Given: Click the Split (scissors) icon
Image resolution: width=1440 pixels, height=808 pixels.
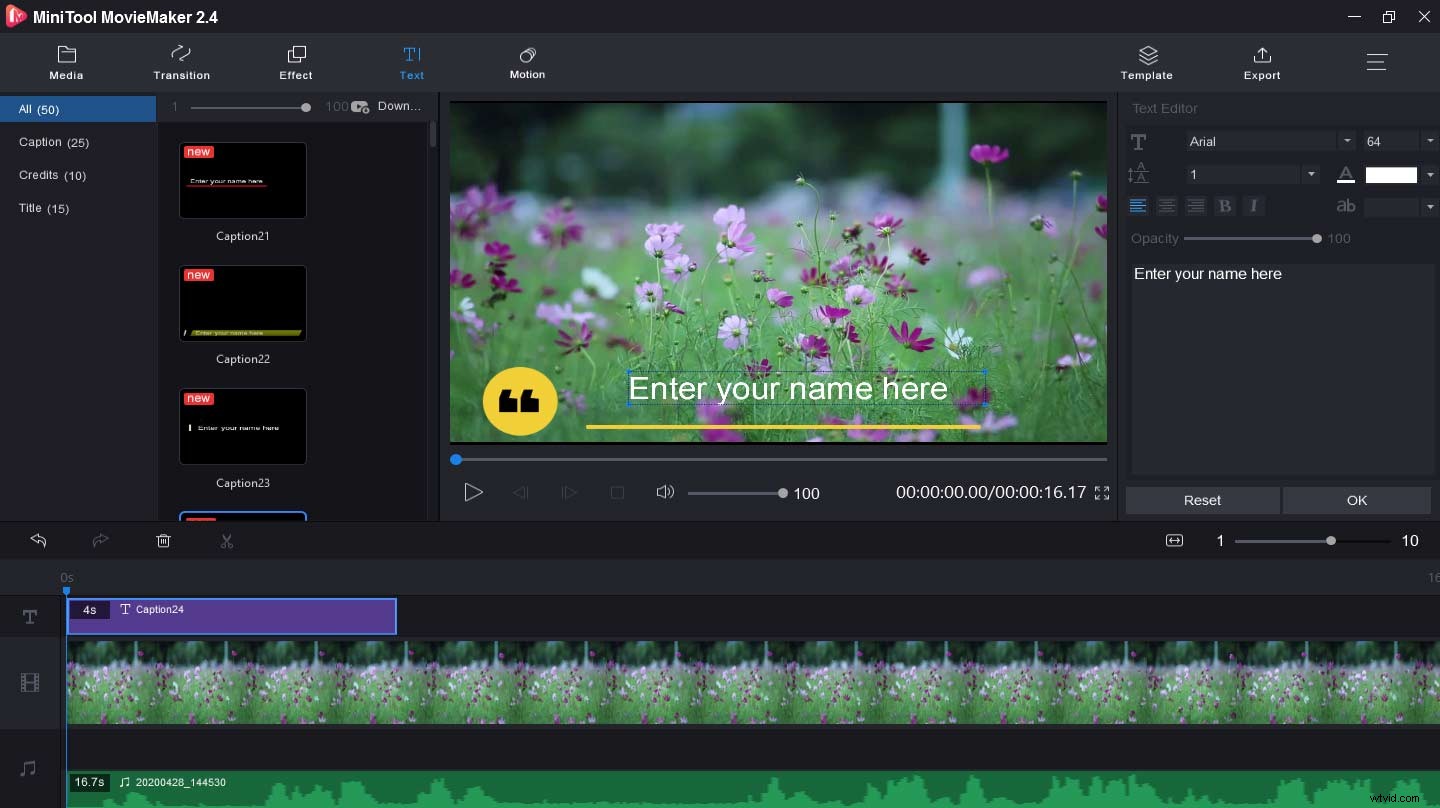Looking at the screenshot, I should [x=227, y=541].
